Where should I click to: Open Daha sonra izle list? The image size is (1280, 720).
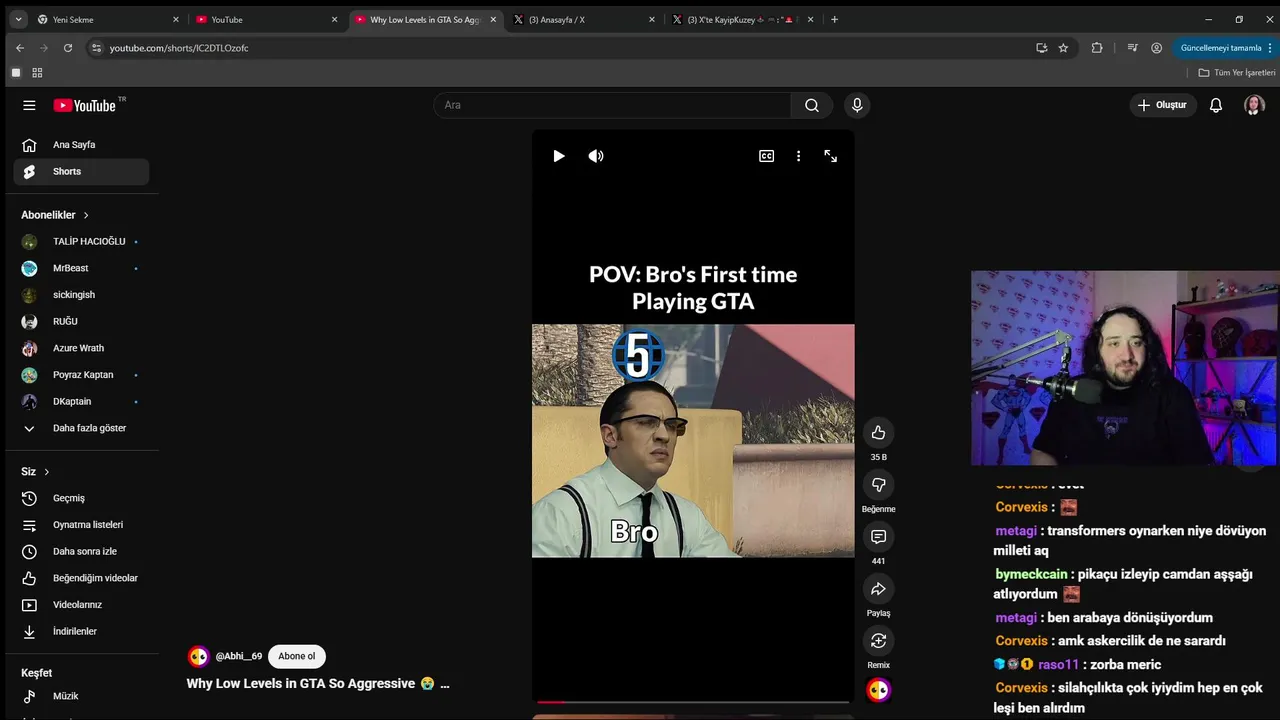click(82, 552)
